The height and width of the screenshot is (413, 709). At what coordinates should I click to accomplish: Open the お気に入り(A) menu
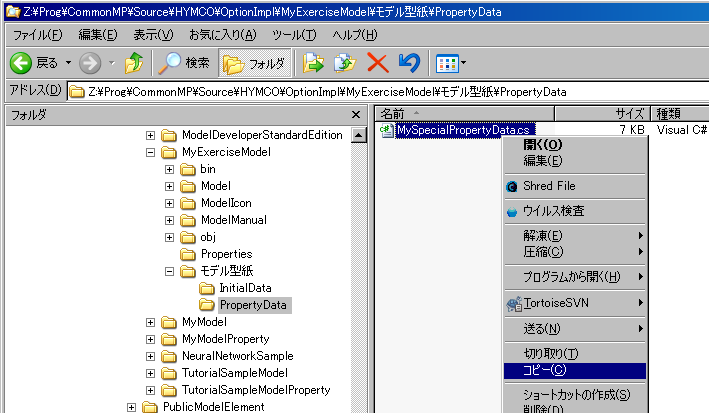223,35
